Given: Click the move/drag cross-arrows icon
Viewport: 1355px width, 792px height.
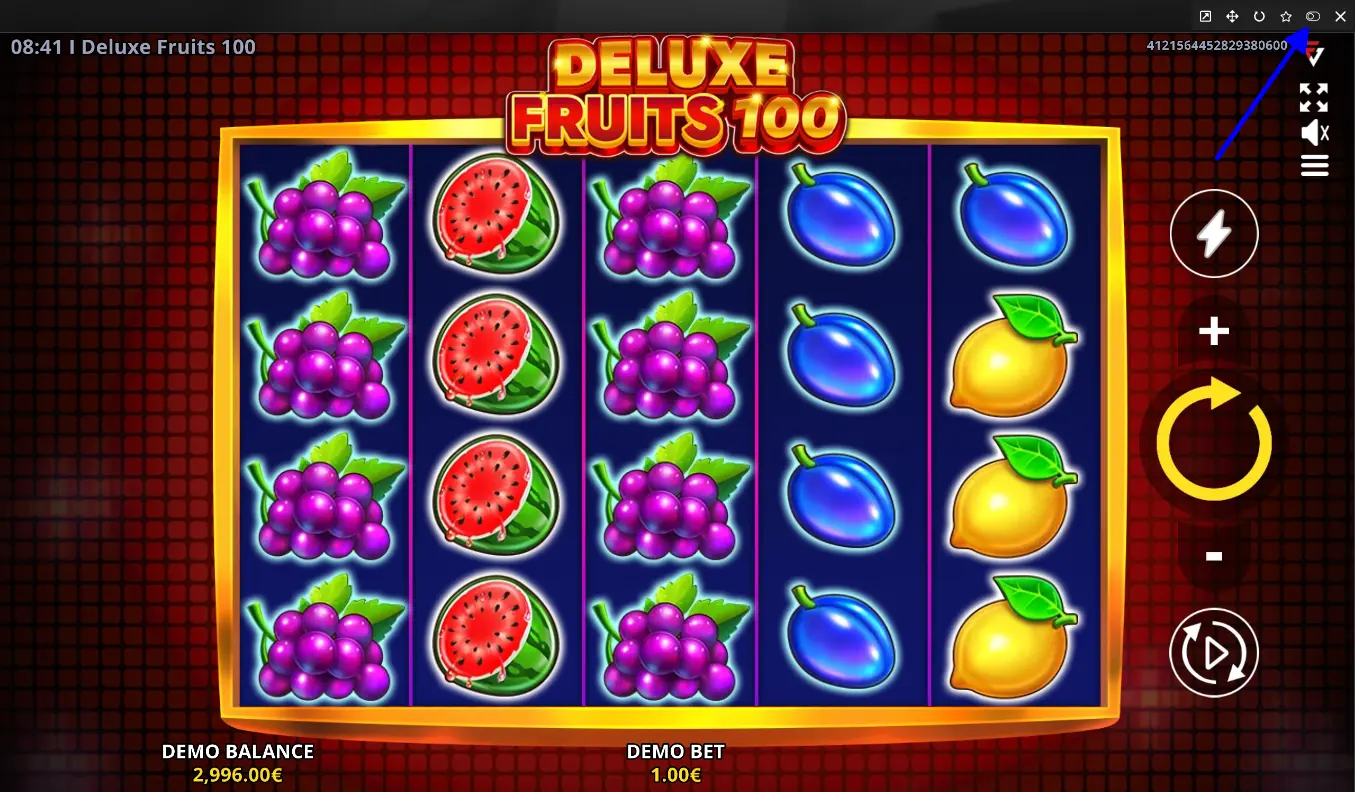Looking at the screenshot, I should click(1232, 16).
